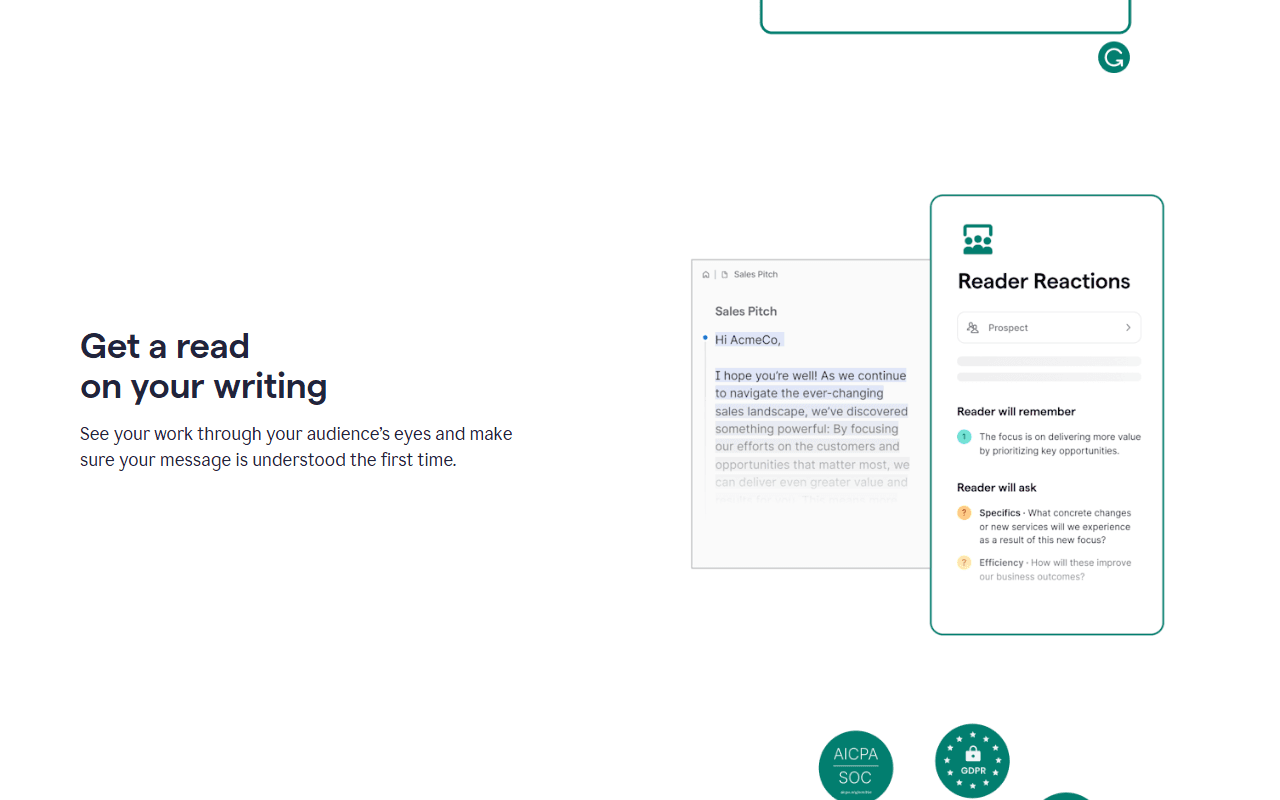Click the highlighted Hi AcmeCo greeting
The width and height of the screenshot is (1280, 800).
click(748, 340)
